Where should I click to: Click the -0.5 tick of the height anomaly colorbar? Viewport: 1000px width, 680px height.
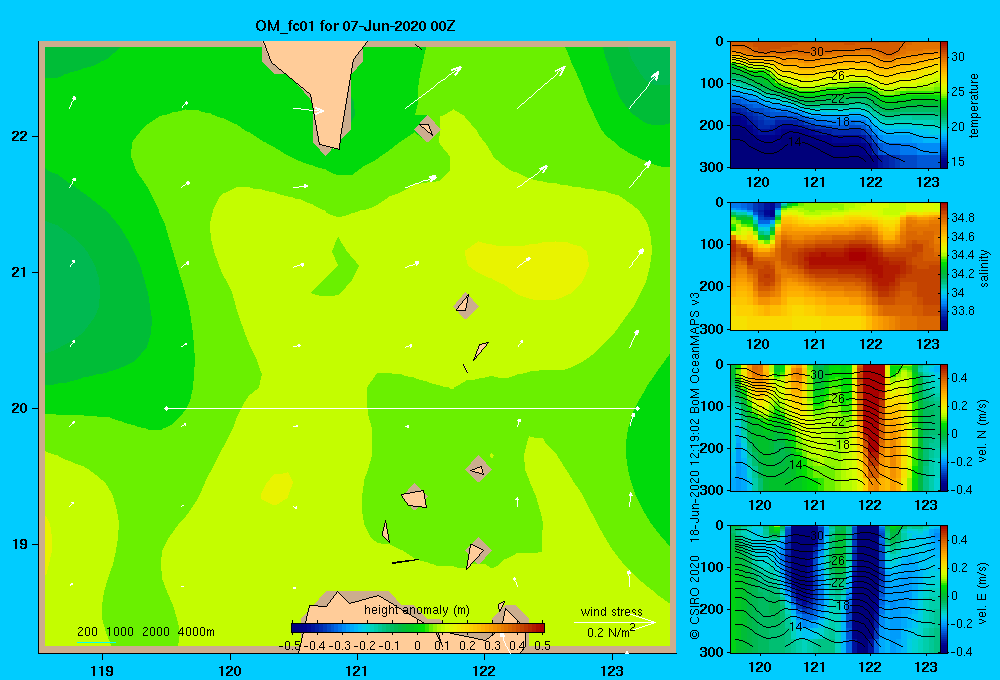(x=290, y=646)
